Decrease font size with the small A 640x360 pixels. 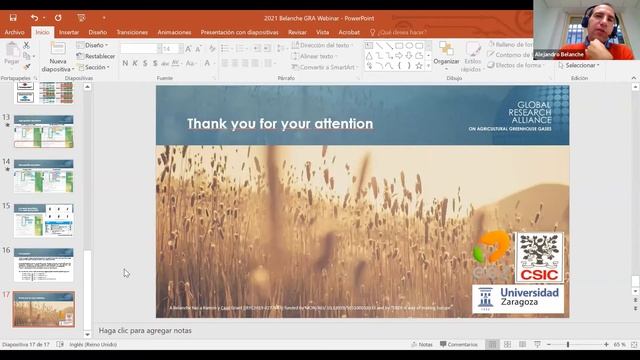[x=198, y=49]
